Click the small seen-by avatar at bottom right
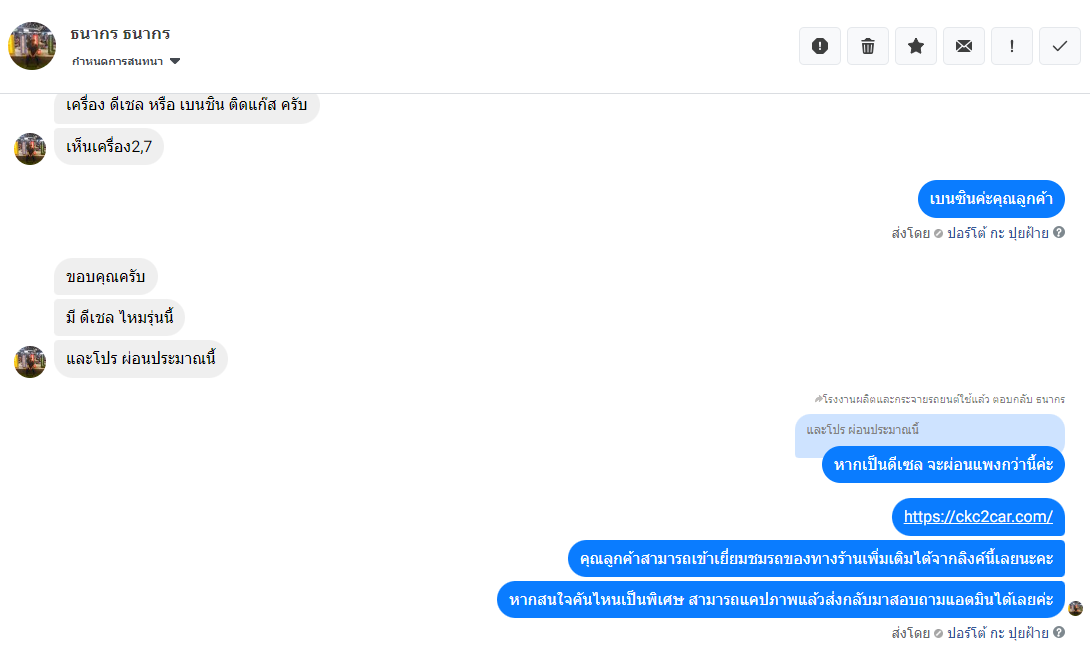Image resolution: width=1090 pixels, height=669 pixels. 1075,608
